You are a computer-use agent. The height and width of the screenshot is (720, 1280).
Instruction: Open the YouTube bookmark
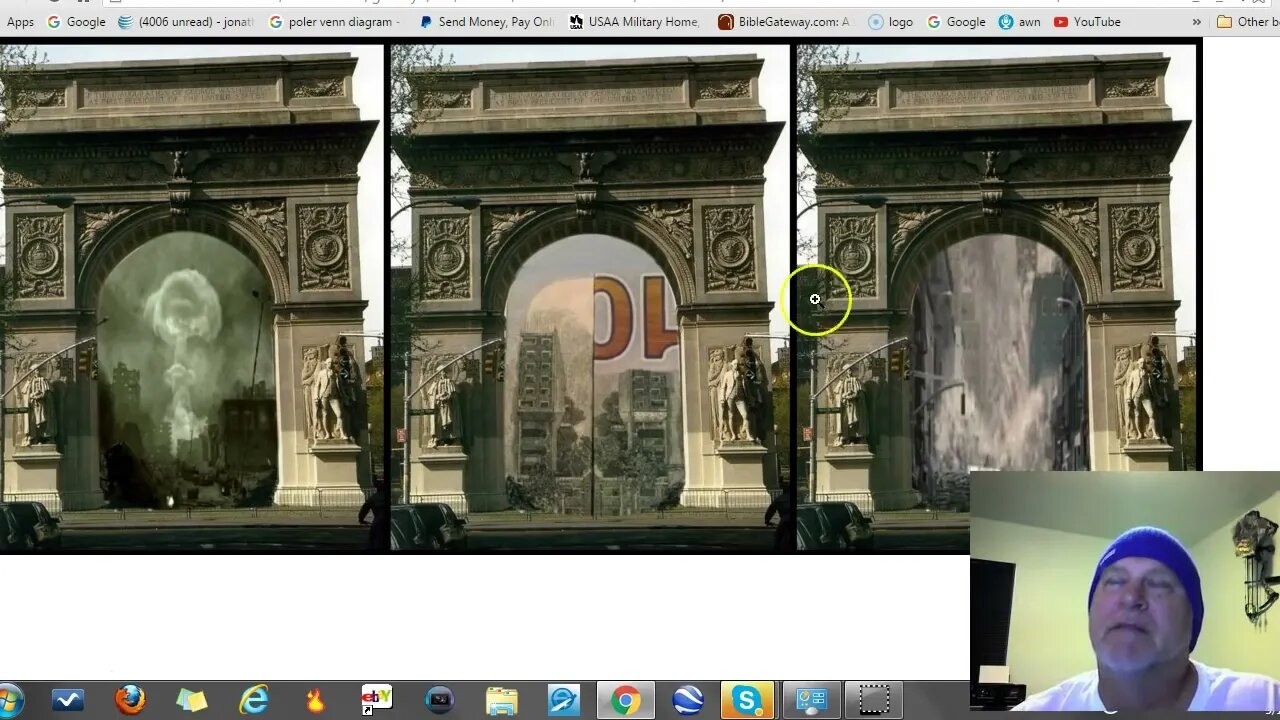(x=1087, y=21)
